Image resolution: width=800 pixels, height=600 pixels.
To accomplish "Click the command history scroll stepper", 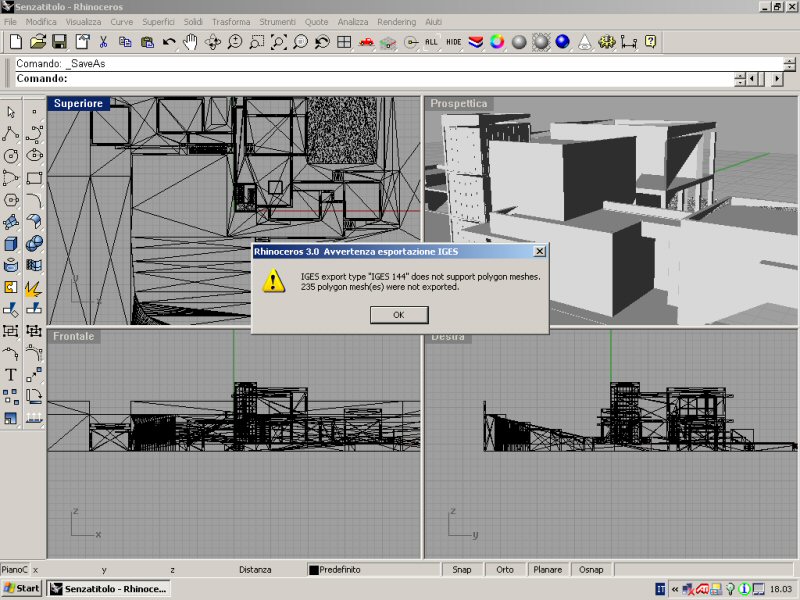I will (789, 64).
